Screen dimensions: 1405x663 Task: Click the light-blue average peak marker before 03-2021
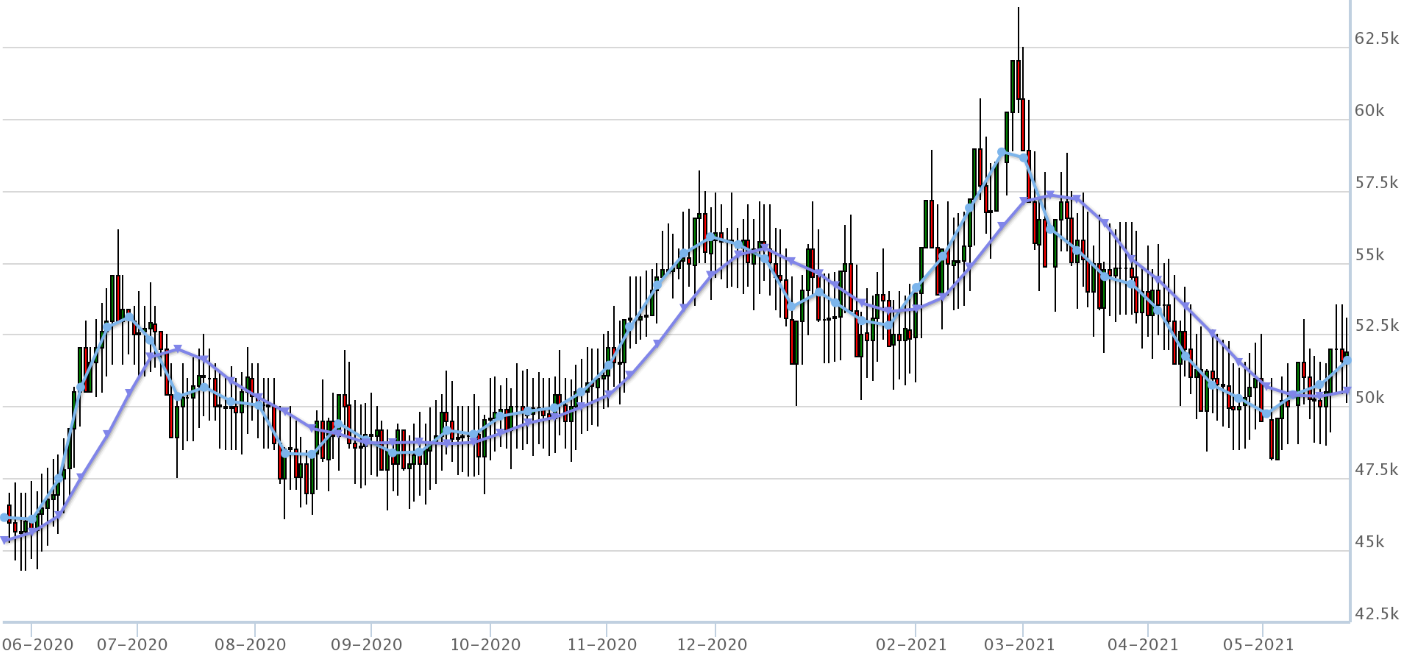pyautogui.click(x=1002, y=152)
